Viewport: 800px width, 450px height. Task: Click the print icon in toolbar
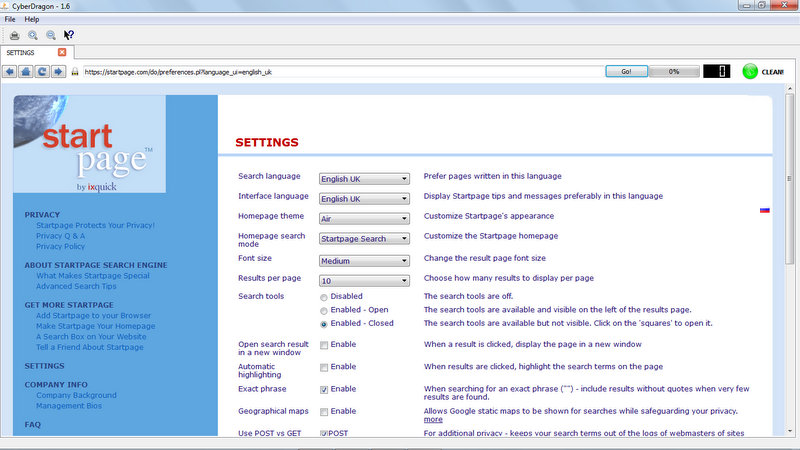(x=15, y=35)
